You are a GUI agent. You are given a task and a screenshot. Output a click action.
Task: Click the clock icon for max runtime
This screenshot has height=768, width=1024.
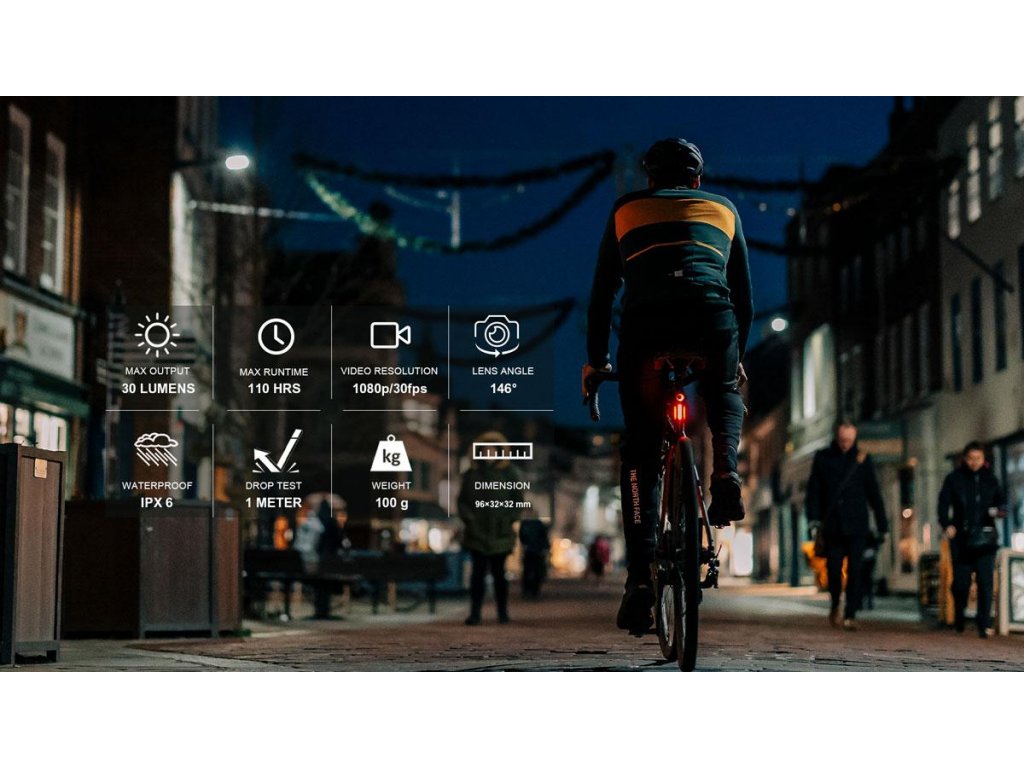coord(276,337)
